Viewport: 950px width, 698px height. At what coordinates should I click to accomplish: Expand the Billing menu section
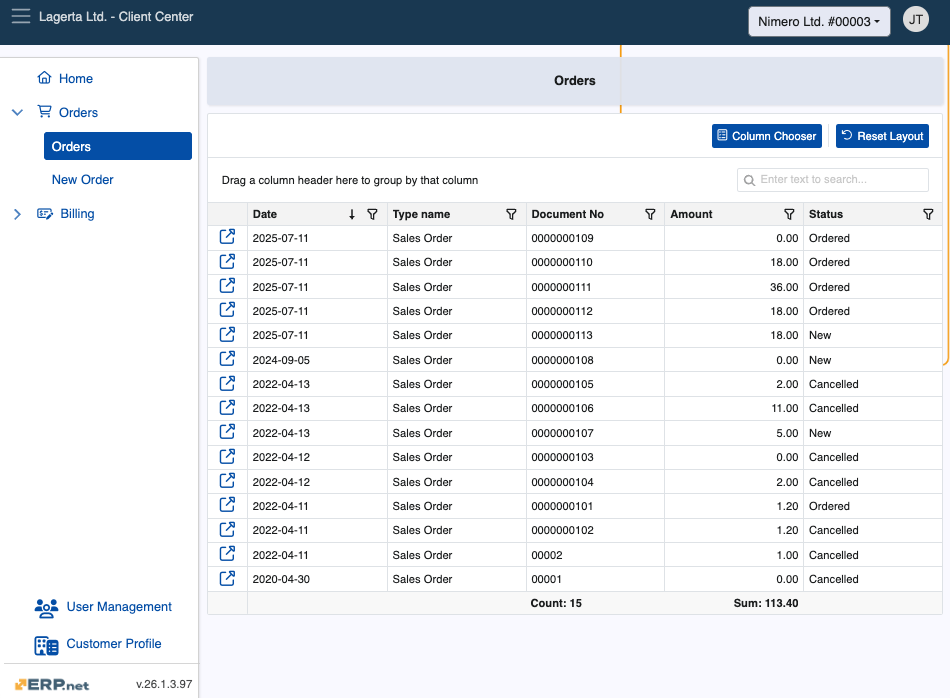pos(17,214)
